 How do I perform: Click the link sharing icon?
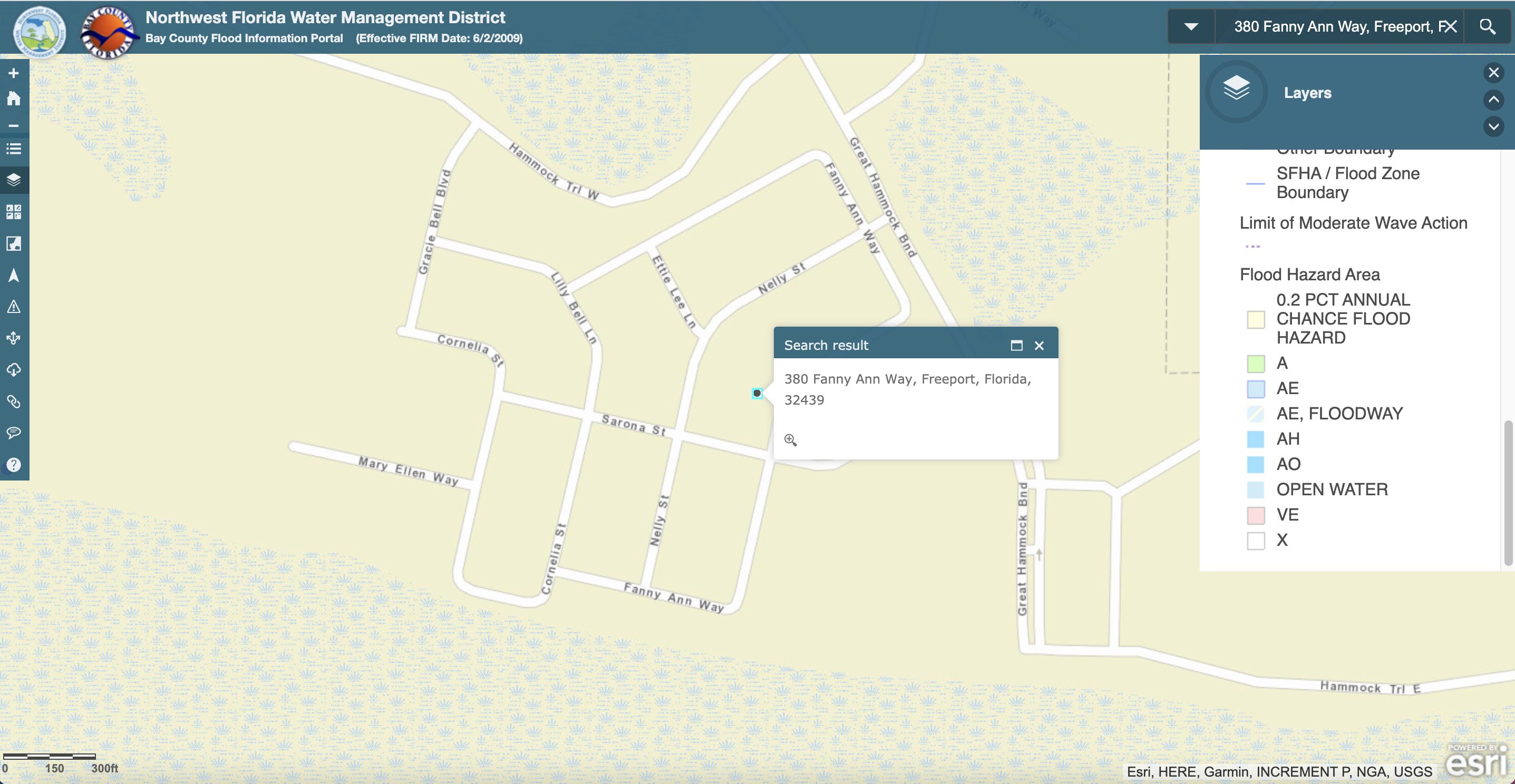click(x=13, y=402)
